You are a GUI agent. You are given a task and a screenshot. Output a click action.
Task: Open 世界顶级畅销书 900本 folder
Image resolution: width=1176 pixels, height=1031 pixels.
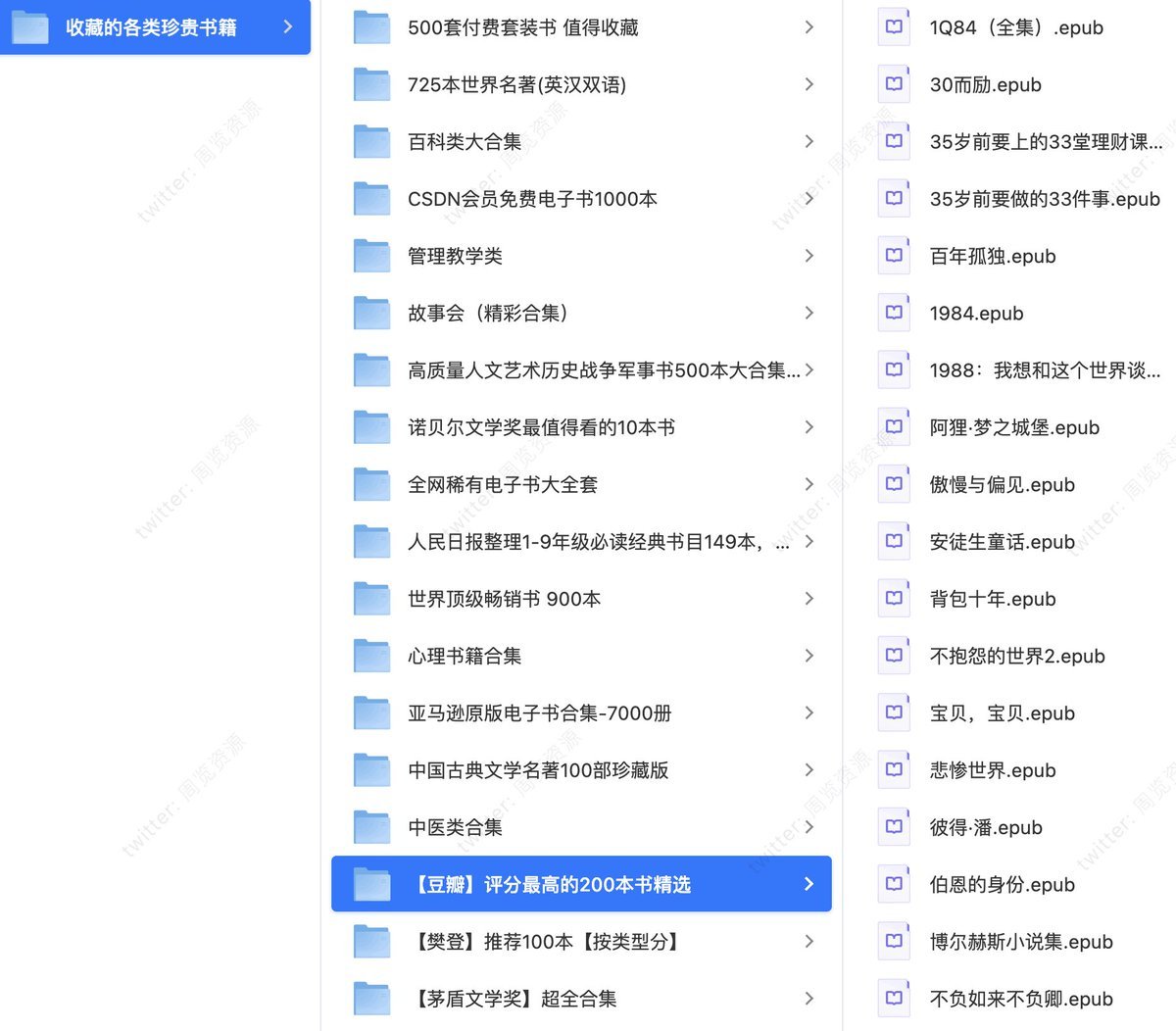[x=581, y=599]
